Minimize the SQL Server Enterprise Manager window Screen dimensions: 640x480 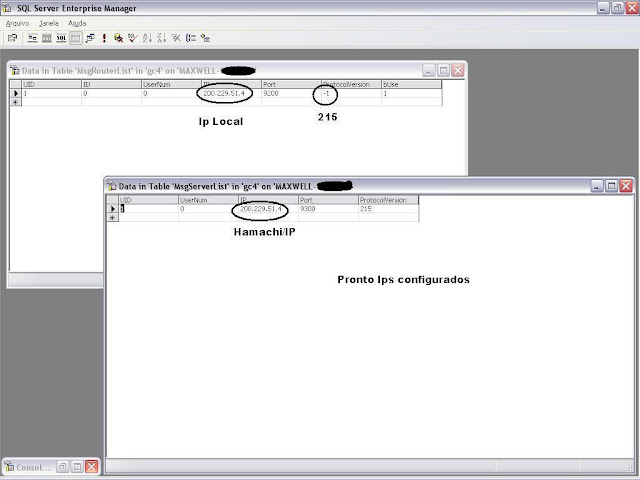click(603, 8)
